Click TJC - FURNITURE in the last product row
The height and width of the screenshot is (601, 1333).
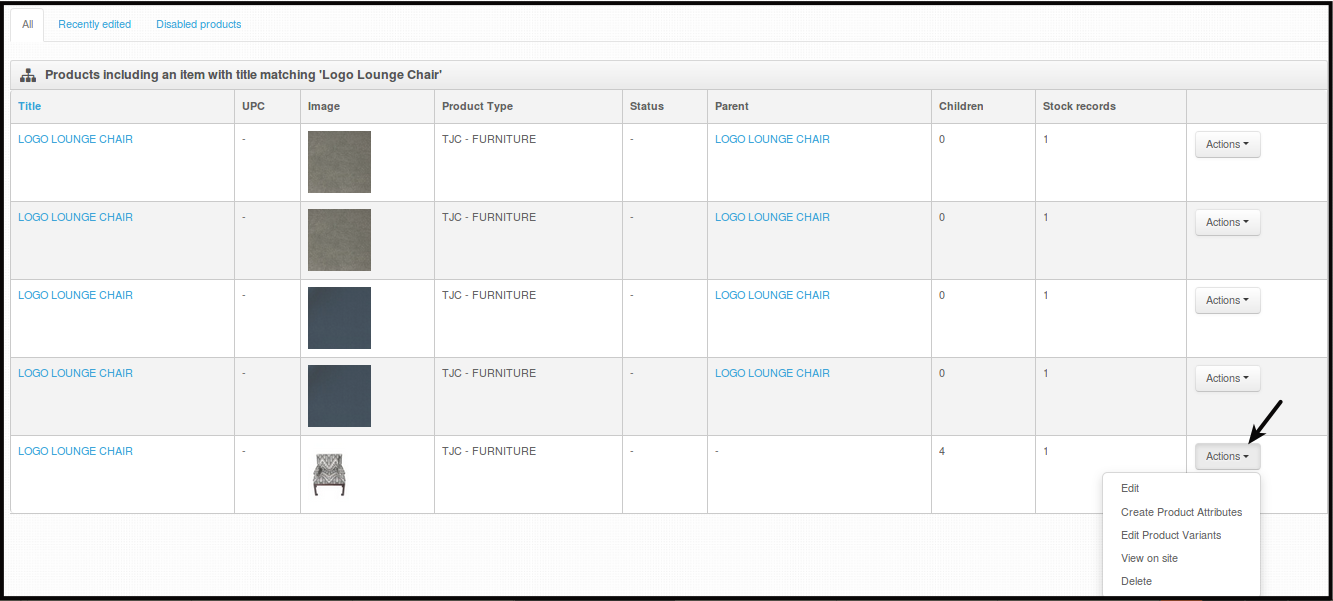pyautogui.click(x=489, y=451)
